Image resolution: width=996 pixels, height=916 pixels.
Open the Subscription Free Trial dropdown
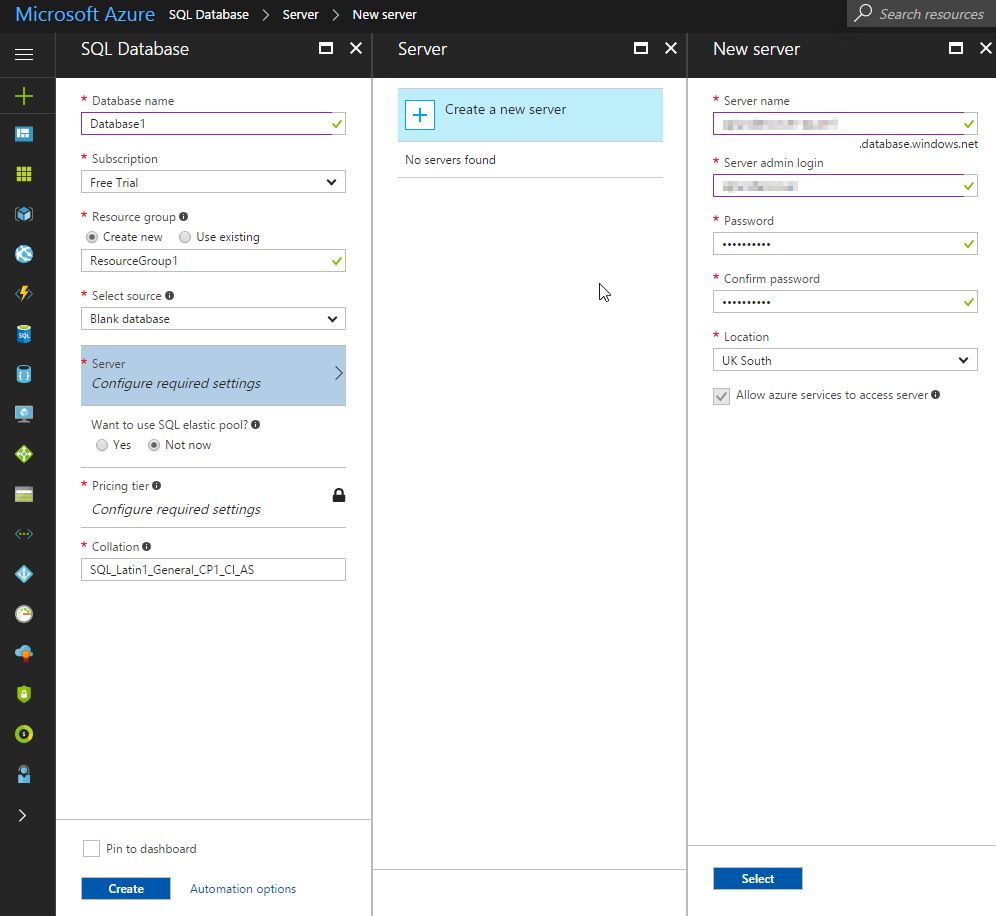click(x=213, y=182)
